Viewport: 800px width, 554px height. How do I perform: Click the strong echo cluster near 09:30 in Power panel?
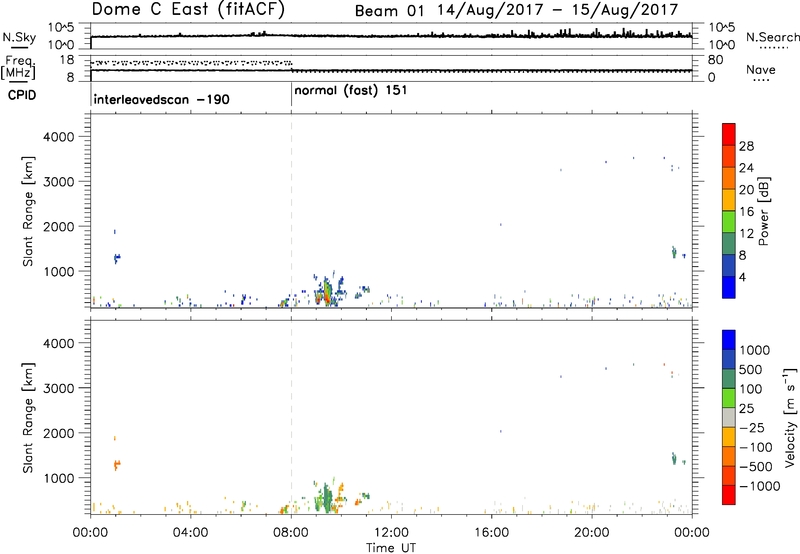(326, 293)
